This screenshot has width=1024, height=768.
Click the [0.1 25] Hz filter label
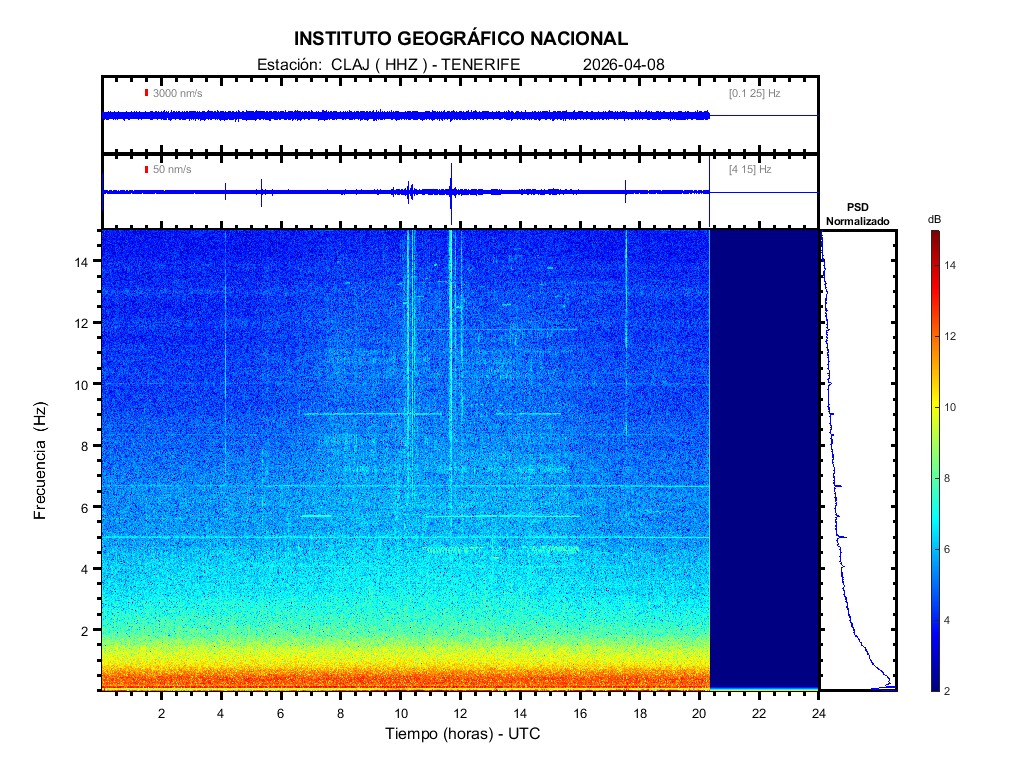click(754, 93)
